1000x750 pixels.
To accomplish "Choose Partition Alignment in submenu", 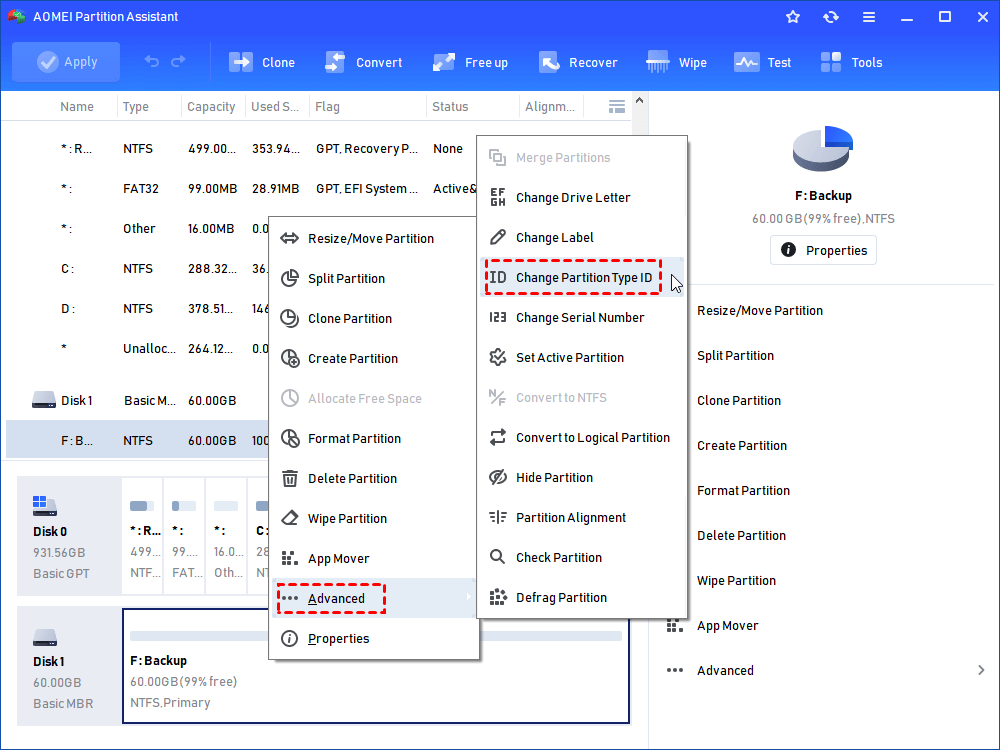I will click(582, 518).
